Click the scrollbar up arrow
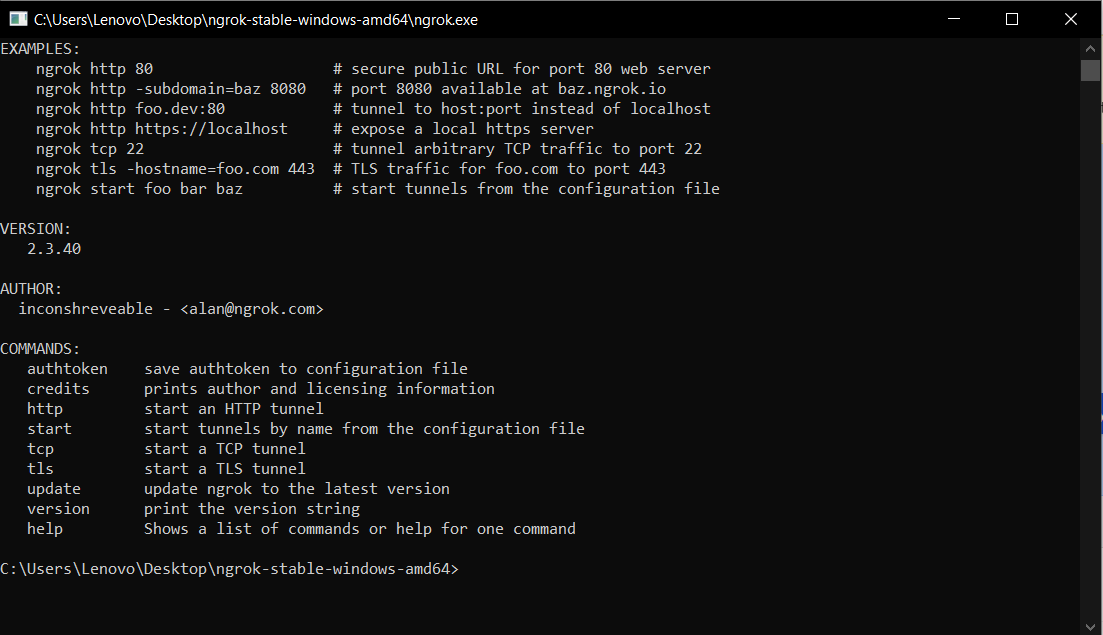This screenshot has width=1103, height=635. [1090, 49]
